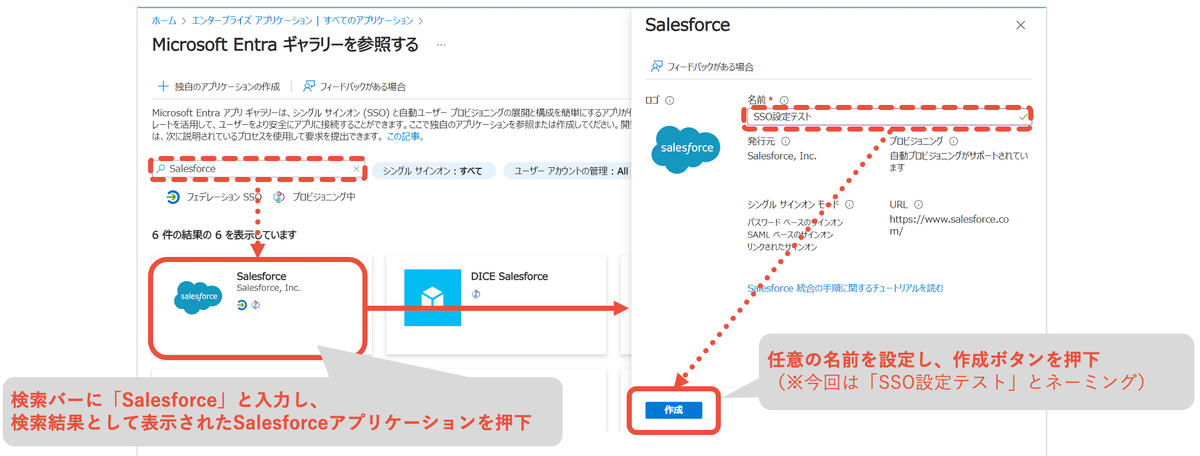Clear the Salesforce search text with X
The width and height of the screenshot is (1200, 456).
pos(356,169)
